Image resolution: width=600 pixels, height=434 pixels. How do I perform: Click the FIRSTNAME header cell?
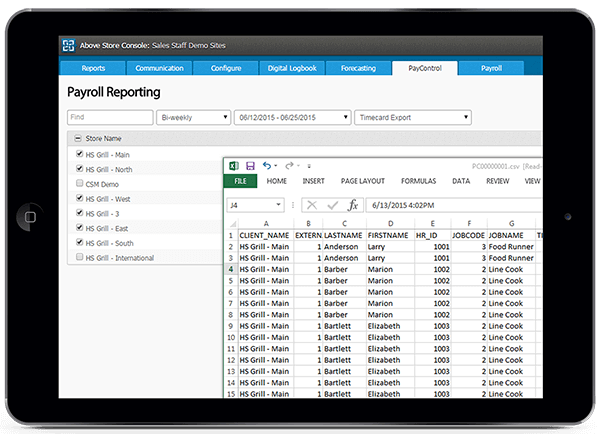388,235
